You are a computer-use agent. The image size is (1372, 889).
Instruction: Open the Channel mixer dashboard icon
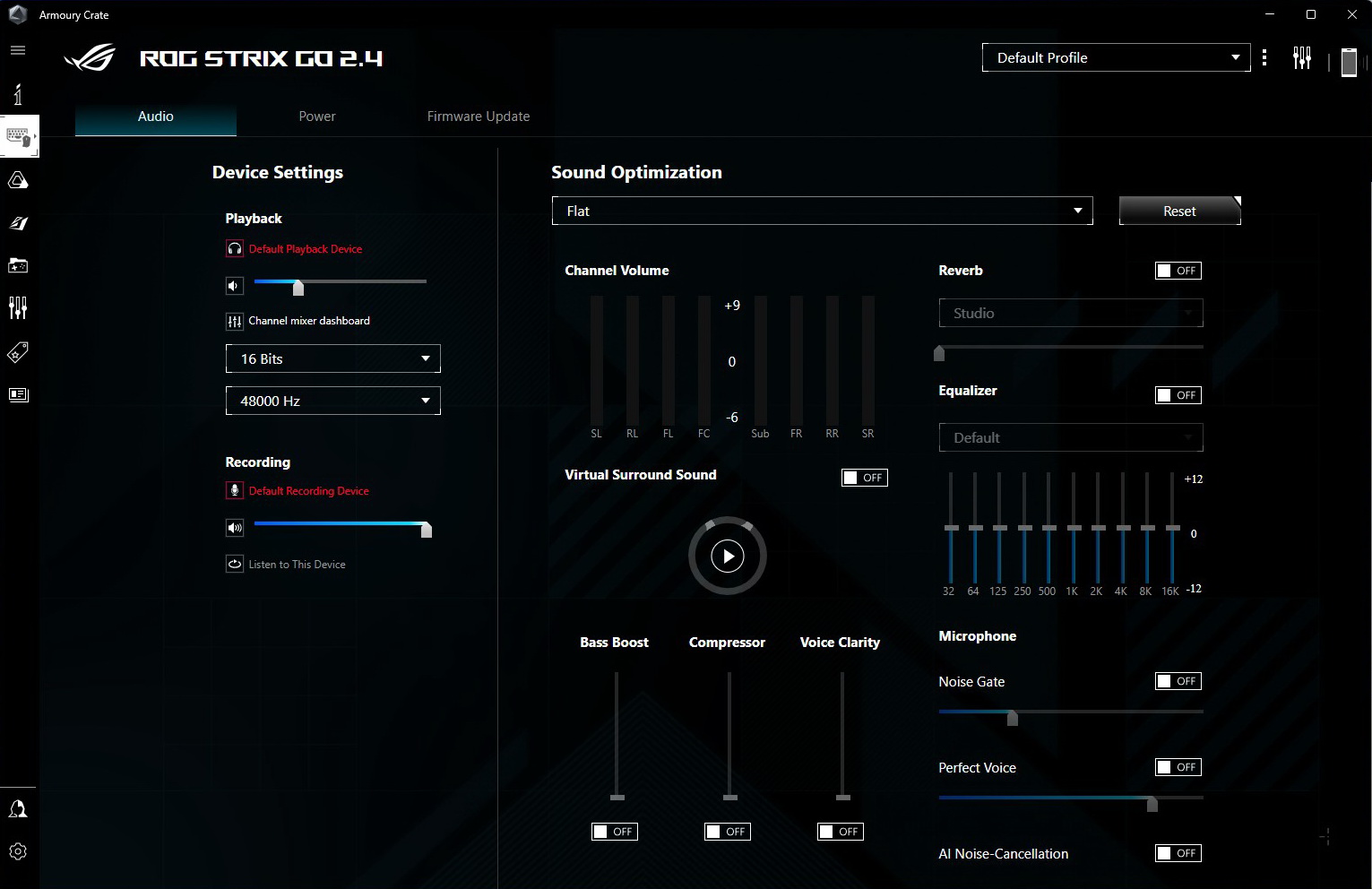(x=235, y=321)
